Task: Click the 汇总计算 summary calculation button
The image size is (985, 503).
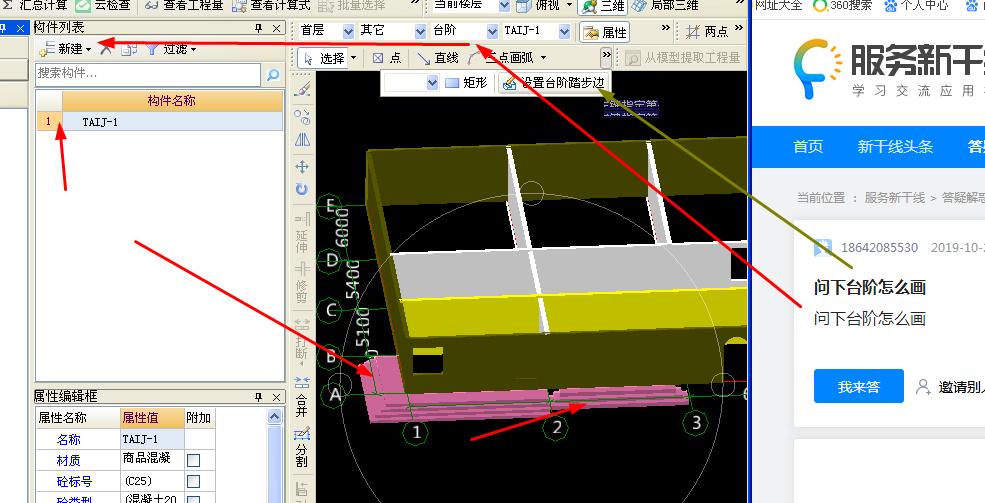Action: 35,5
